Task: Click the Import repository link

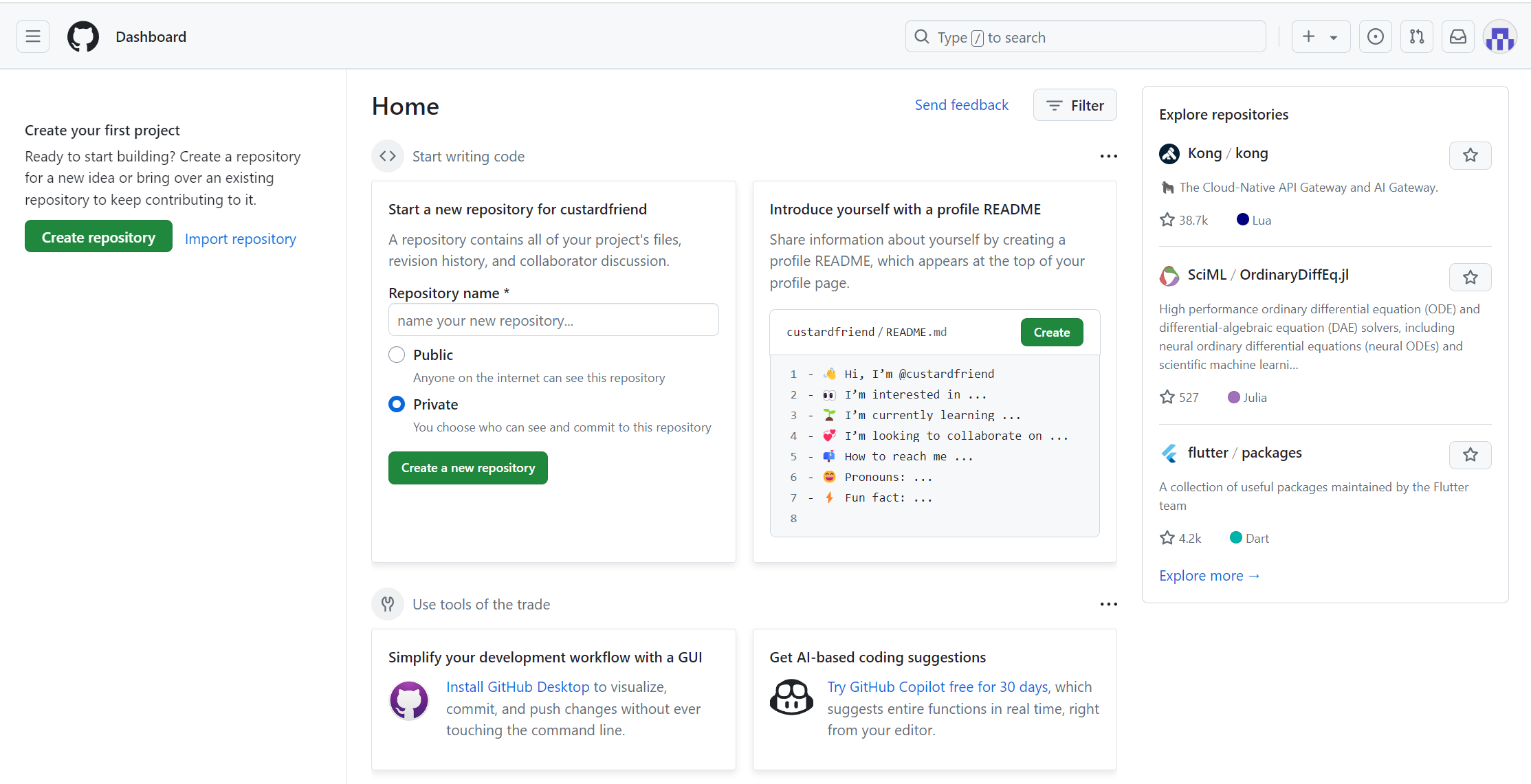Action: pos(240,239)
